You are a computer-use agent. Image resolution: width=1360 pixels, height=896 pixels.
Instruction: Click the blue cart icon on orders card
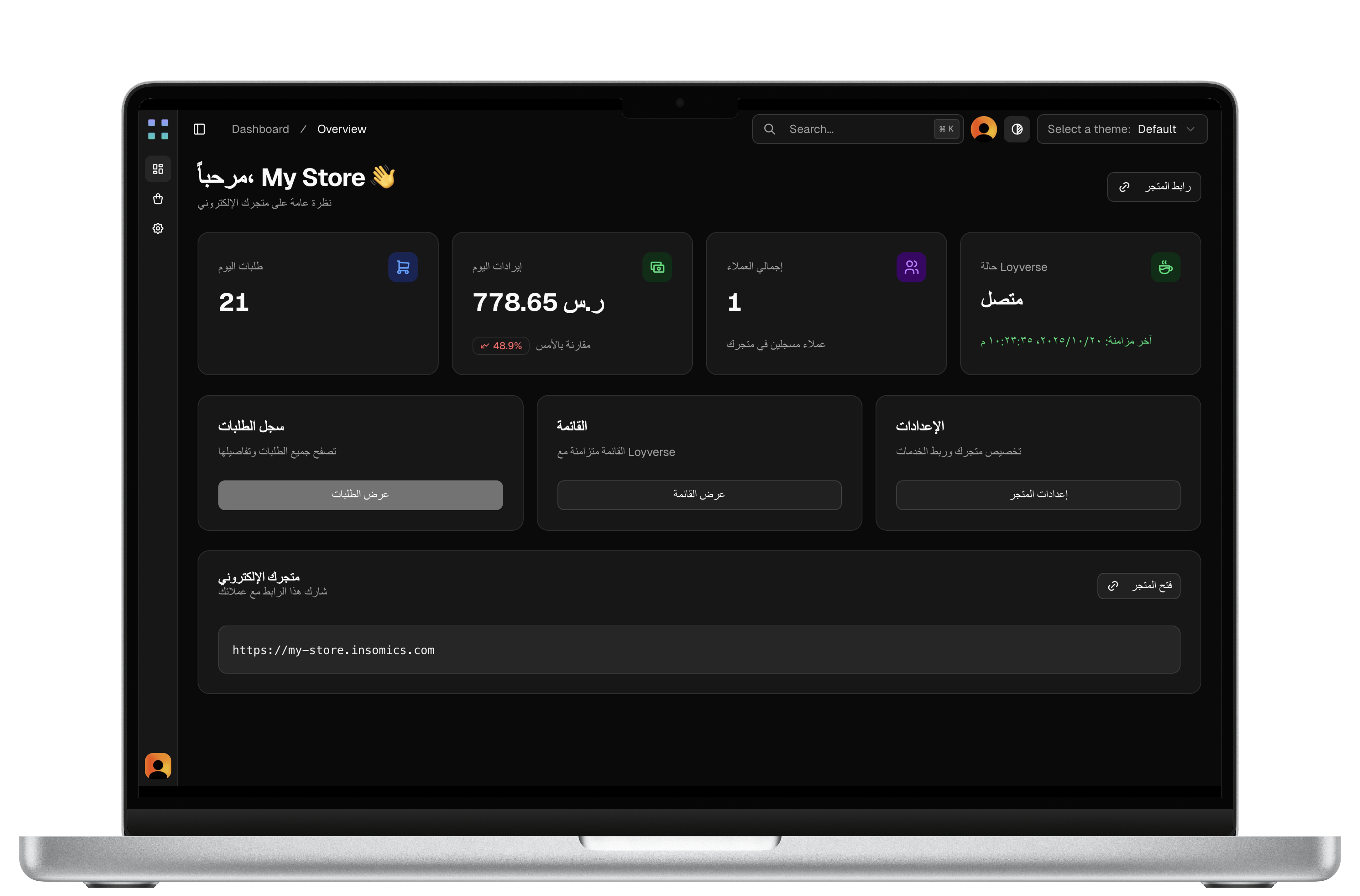[403, 268]
